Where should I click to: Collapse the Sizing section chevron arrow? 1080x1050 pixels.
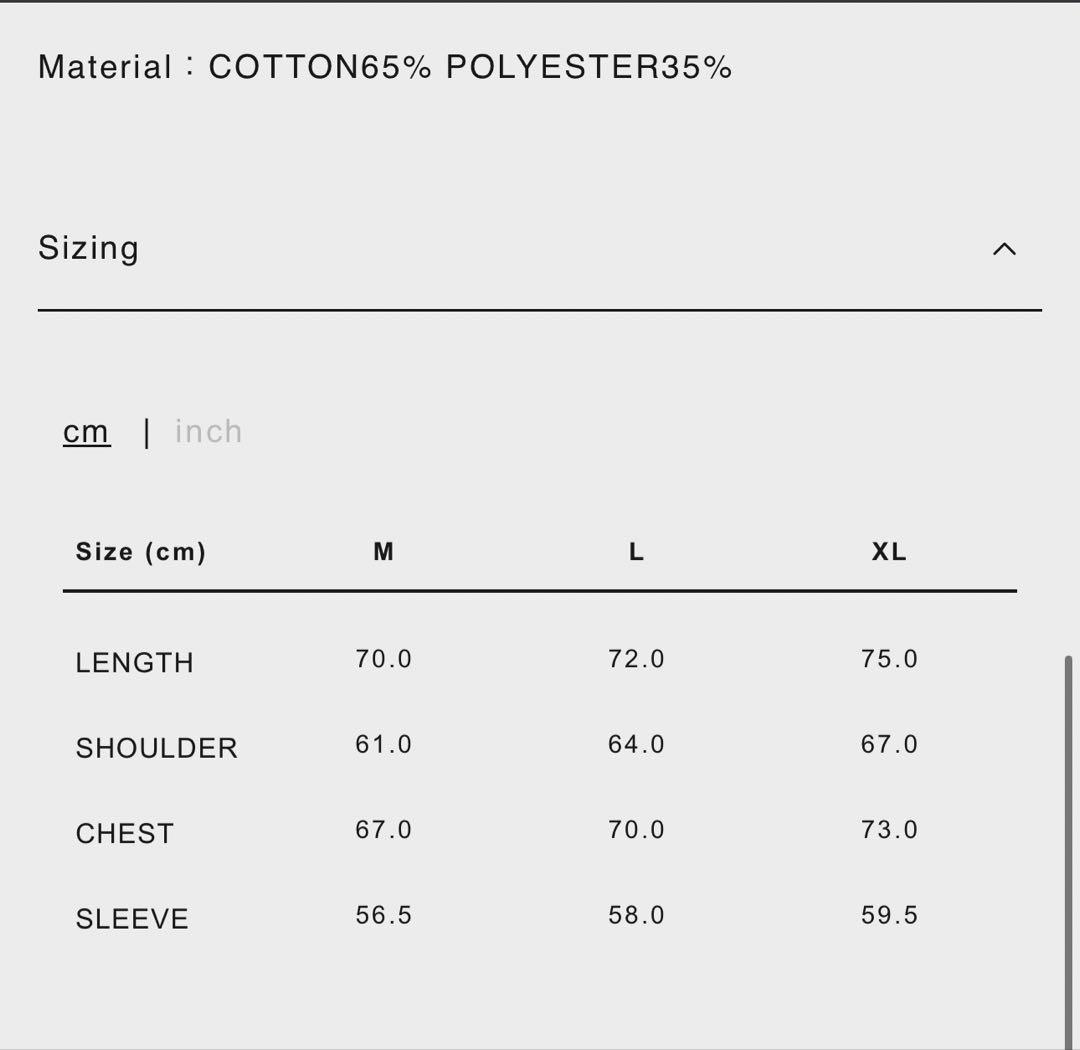1004,249
